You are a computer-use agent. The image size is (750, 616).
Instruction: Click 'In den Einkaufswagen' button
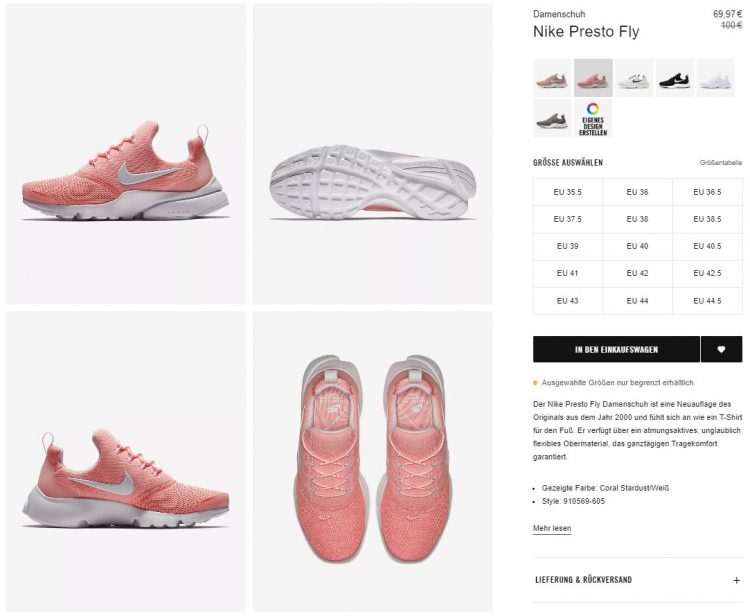click(617, 350)
